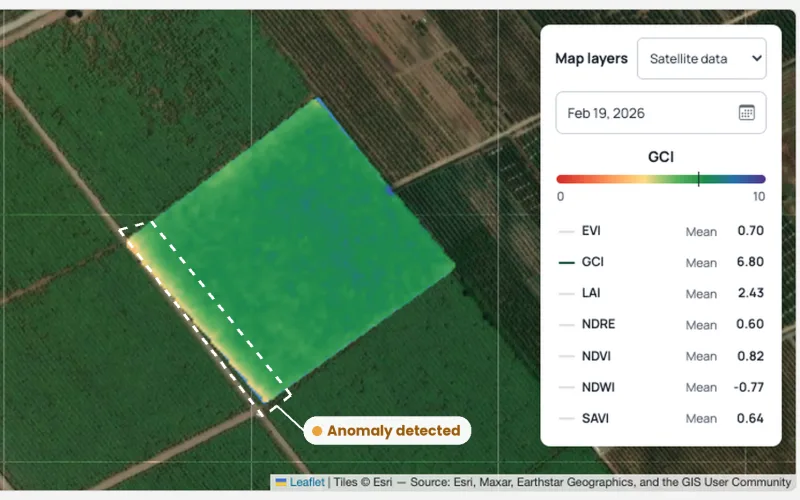Select the NDWI index row
This screenshot has height=500, width=800.
click(x=661, y=387)
